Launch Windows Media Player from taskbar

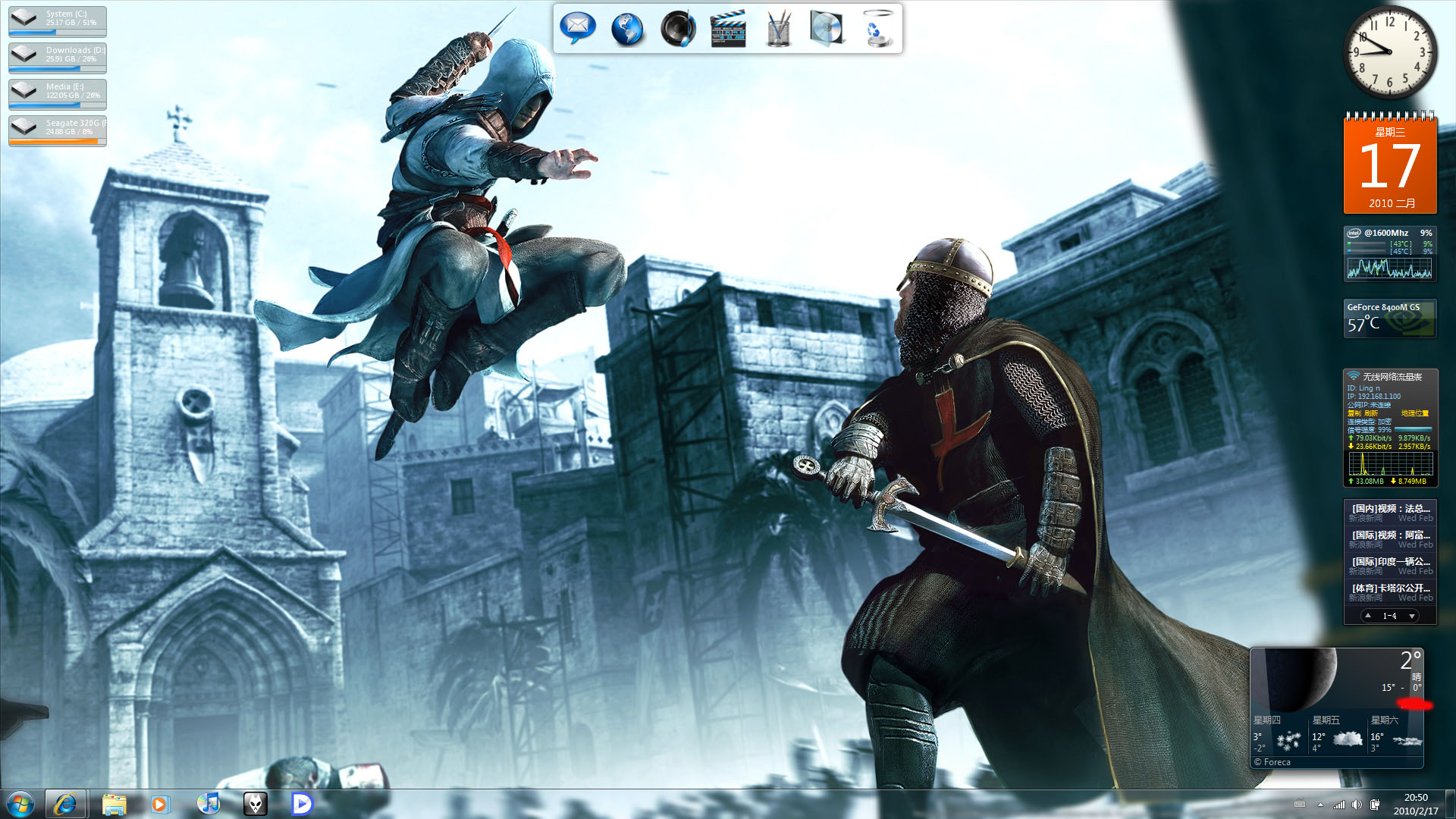[x=160, y=804]
